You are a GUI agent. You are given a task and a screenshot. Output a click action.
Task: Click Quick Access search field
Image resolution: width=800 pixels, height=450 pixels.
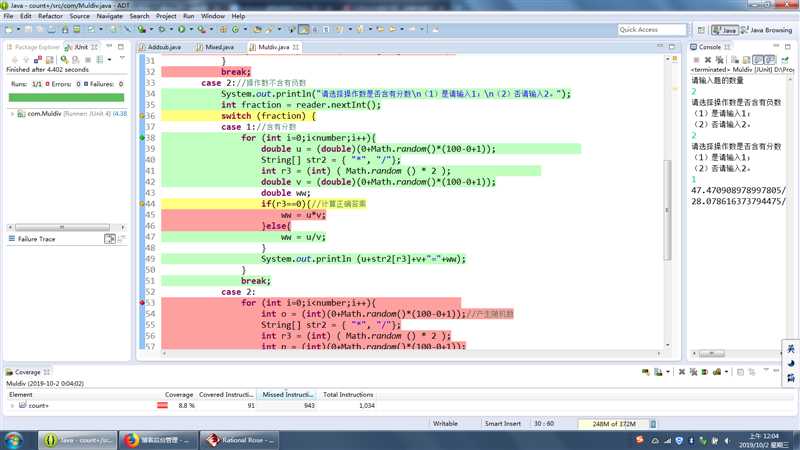point(652,30)
